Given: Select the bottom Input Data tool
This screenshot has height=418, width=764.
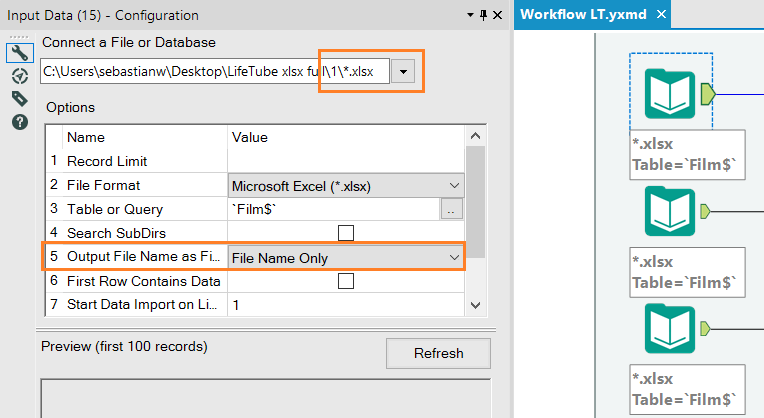Looking at the screenshot, I should point(670,329).
